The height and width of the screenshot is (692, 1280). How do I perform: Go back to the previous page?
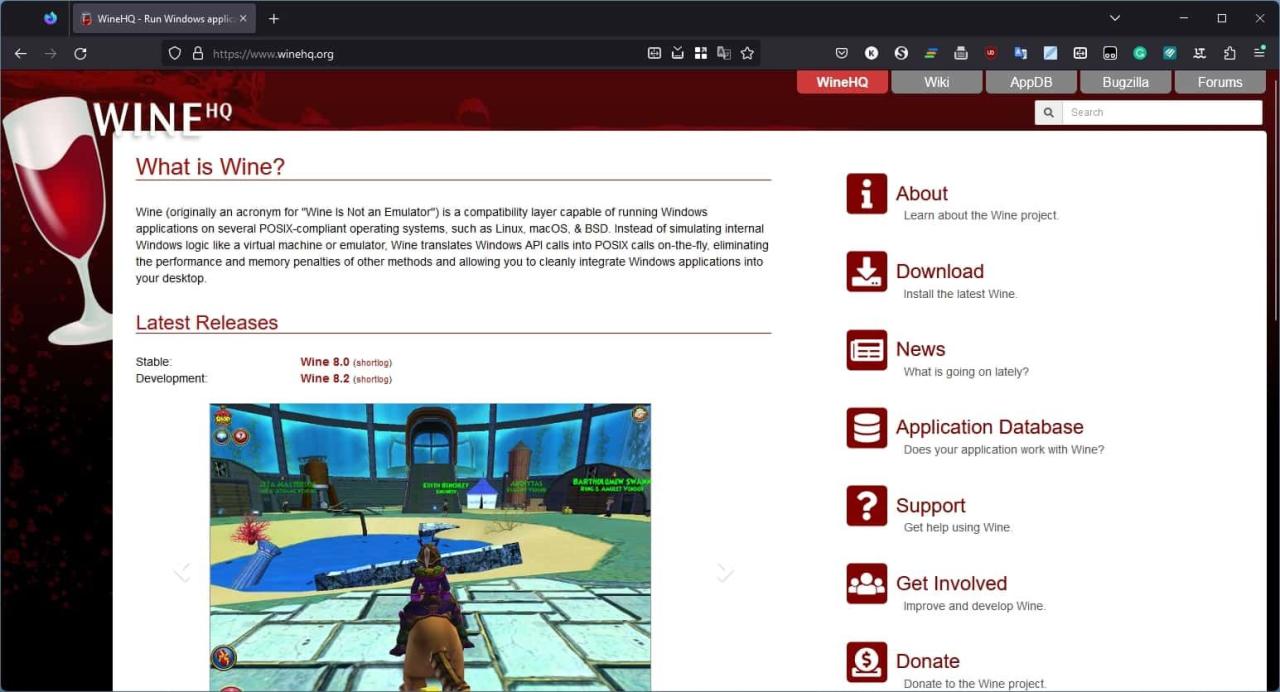pyautogui.click(x=20, y=54)
